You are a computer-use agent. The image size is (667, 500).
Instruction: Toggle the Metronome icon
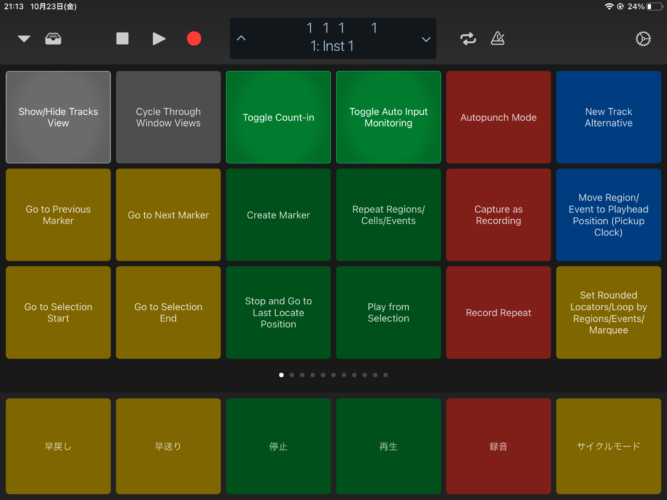pos(497,39)
